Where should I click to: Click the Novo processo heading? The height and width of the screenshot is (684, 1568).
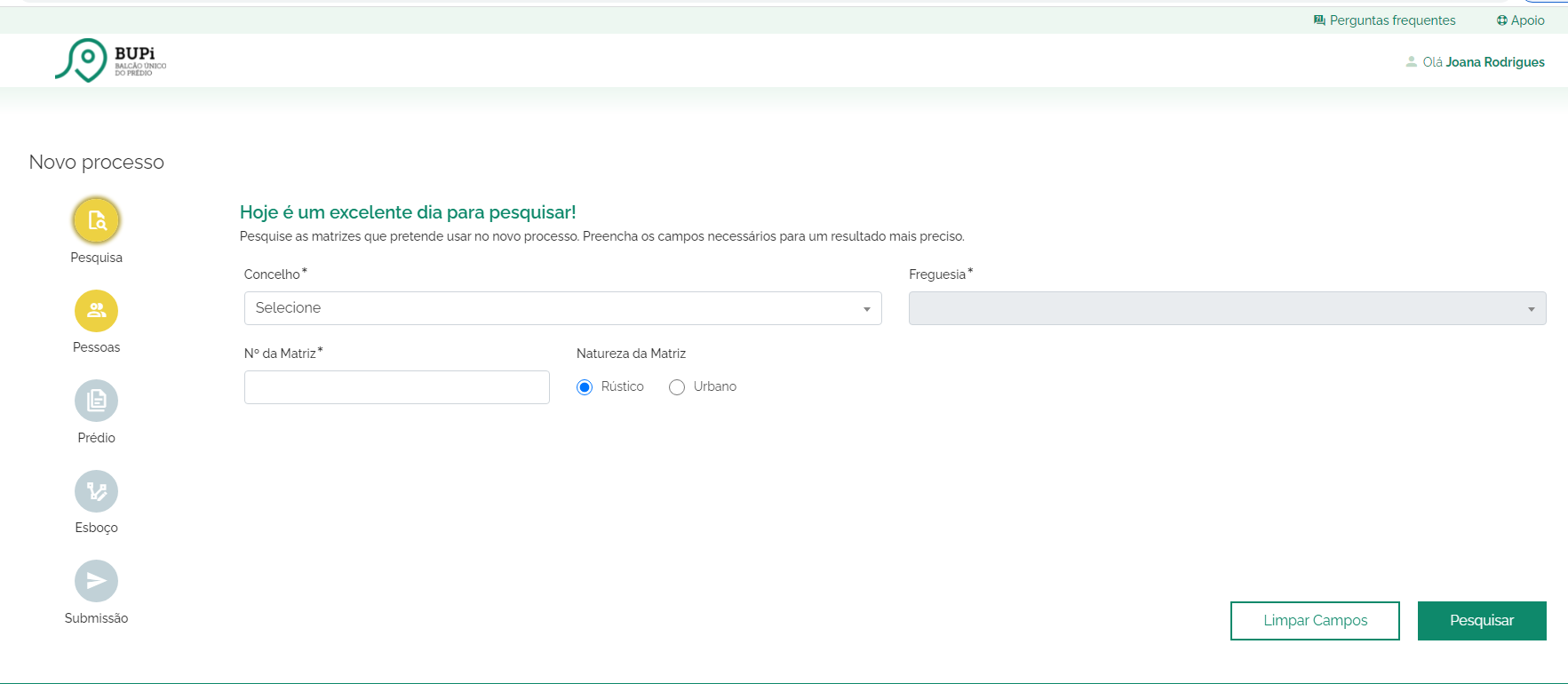click(x=97, y=162)
